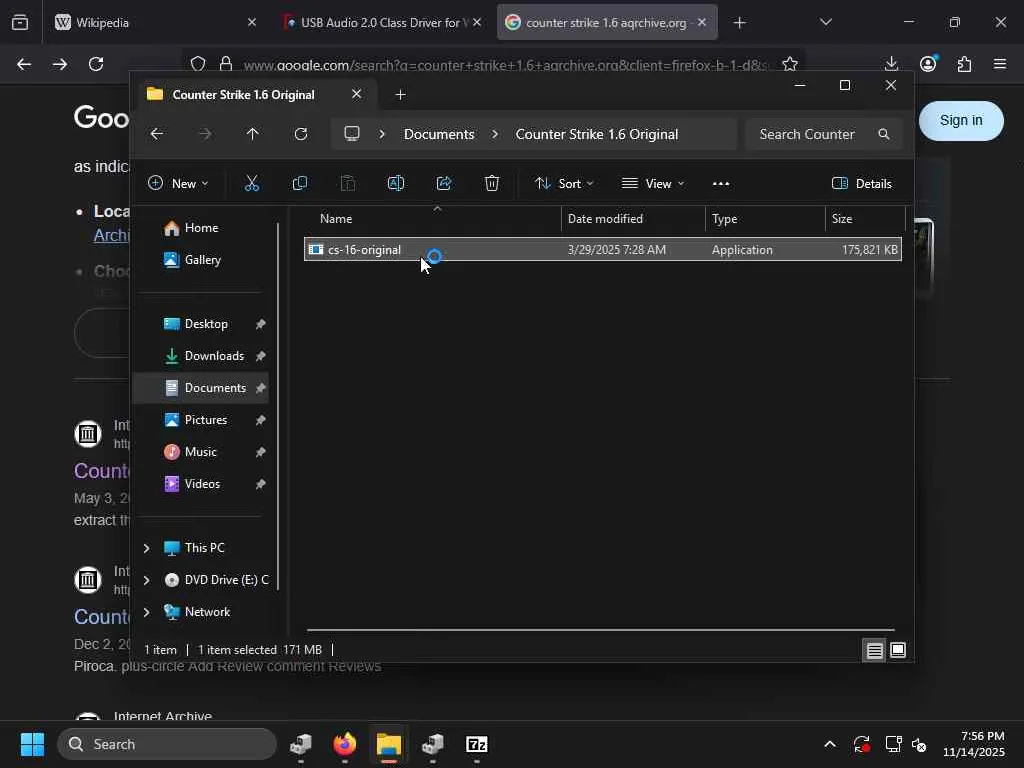Select the counter strike 1.6 Google tab
This screenshot has height=768, width=1024.
click(x=607, y=22)
